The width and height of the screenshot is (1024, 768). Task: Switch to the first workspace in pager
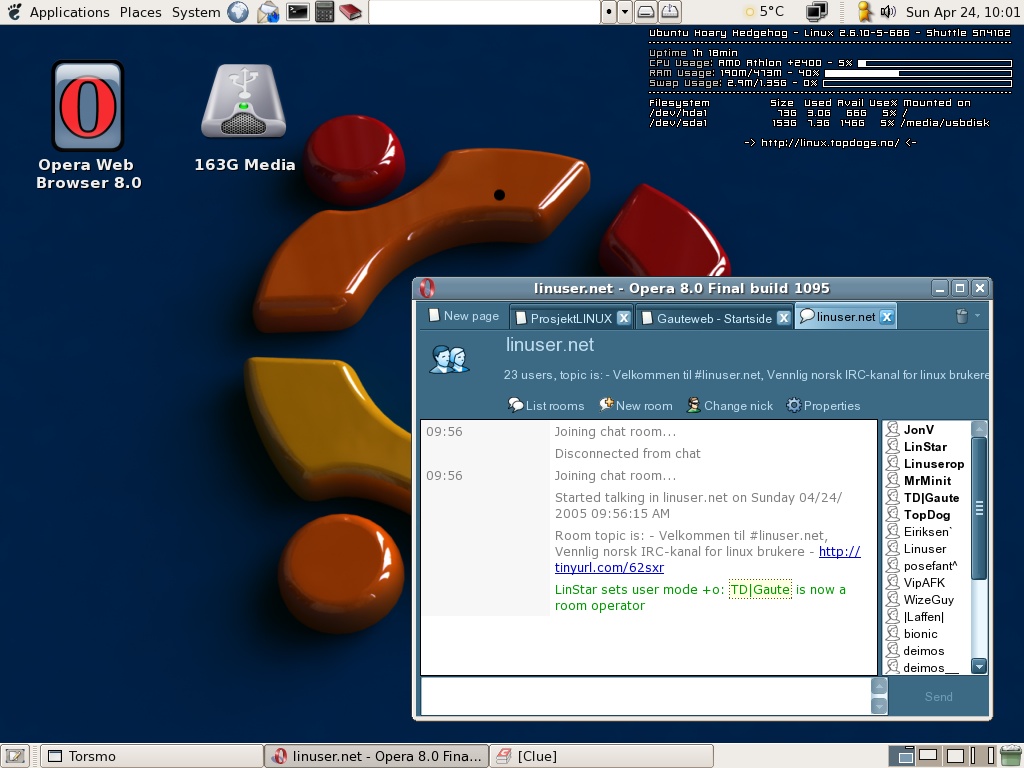tap(904, 756)
